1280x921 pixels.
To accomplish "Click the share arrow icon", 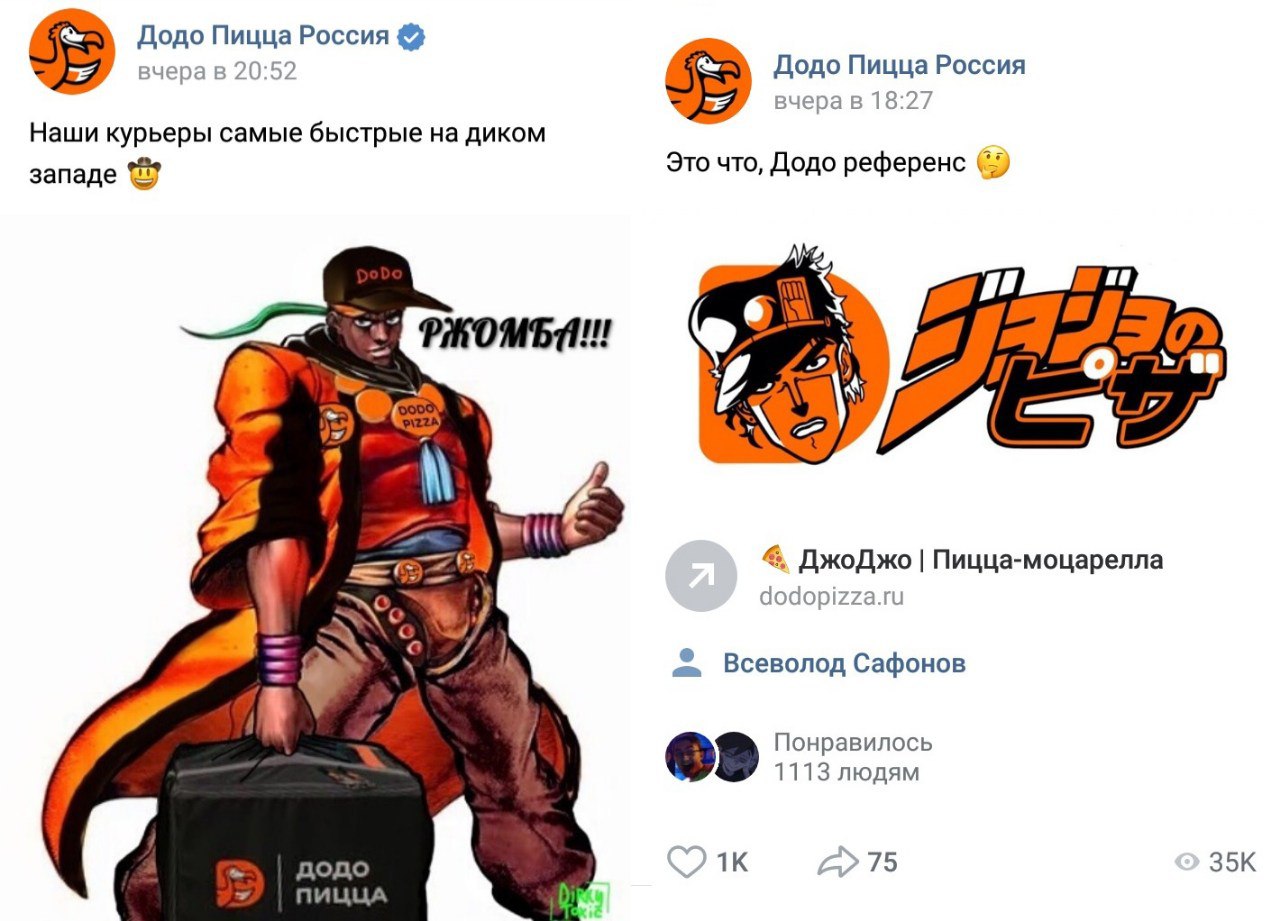I will click(x=838, y=862).
